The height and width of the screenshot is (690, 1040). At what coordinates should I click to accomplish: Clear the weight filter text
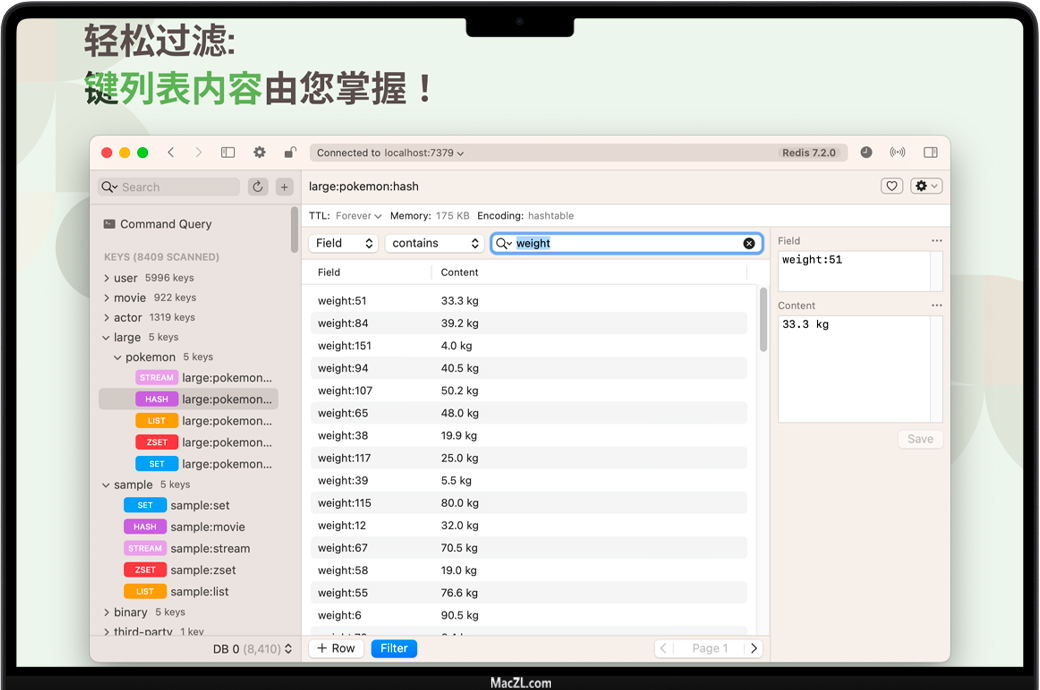coord(749,243)
